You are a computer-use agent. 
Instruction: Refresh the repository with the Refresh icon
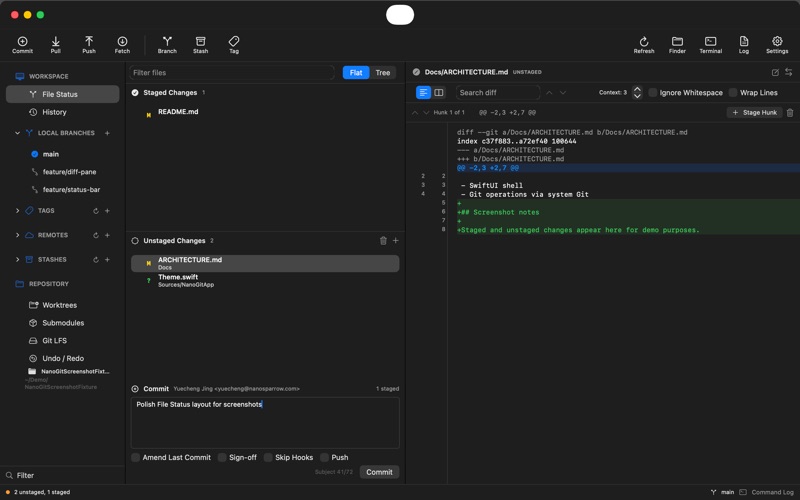(644, 44)
